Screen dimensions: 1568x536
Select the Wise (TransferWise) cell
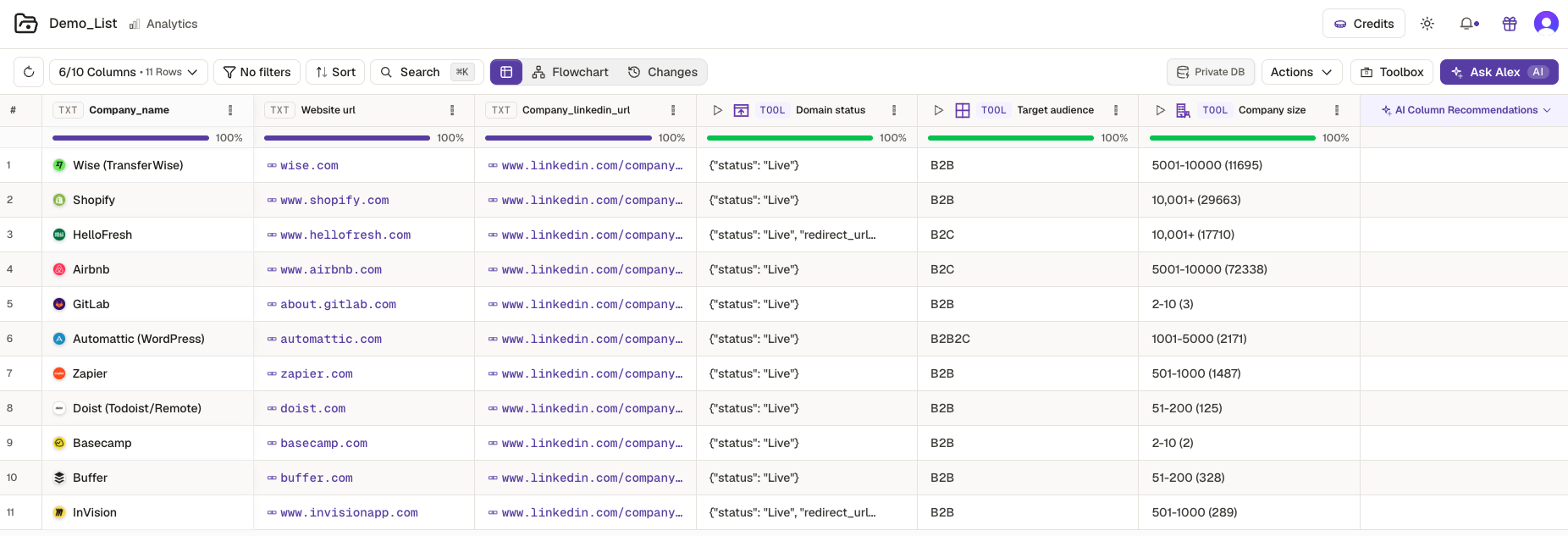tap(148, 165)
